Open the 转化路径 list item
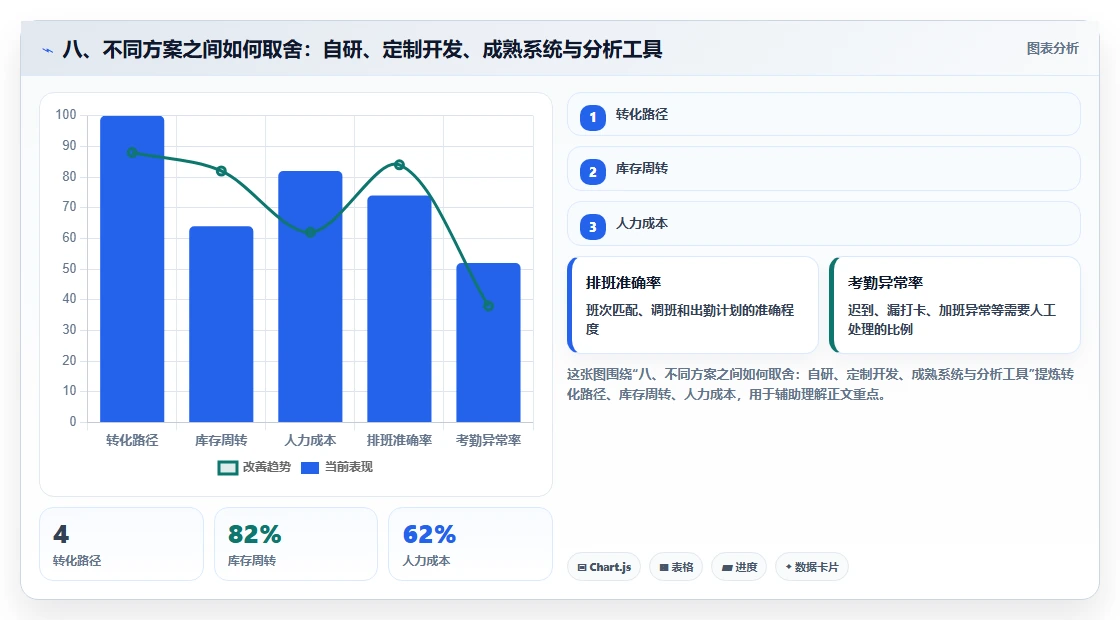This screenshot has width=1120, height=620. tap(824, 114)
